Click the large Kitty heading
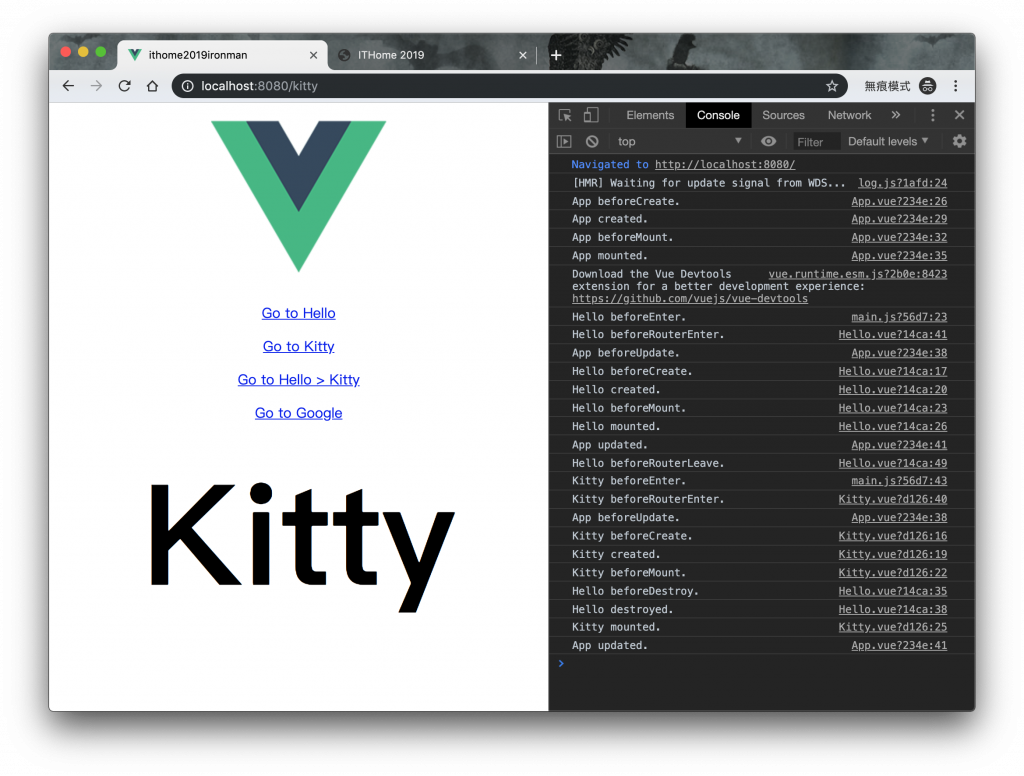The height and width of the screenshot is (776, 1024). click(x=301, y=547)
